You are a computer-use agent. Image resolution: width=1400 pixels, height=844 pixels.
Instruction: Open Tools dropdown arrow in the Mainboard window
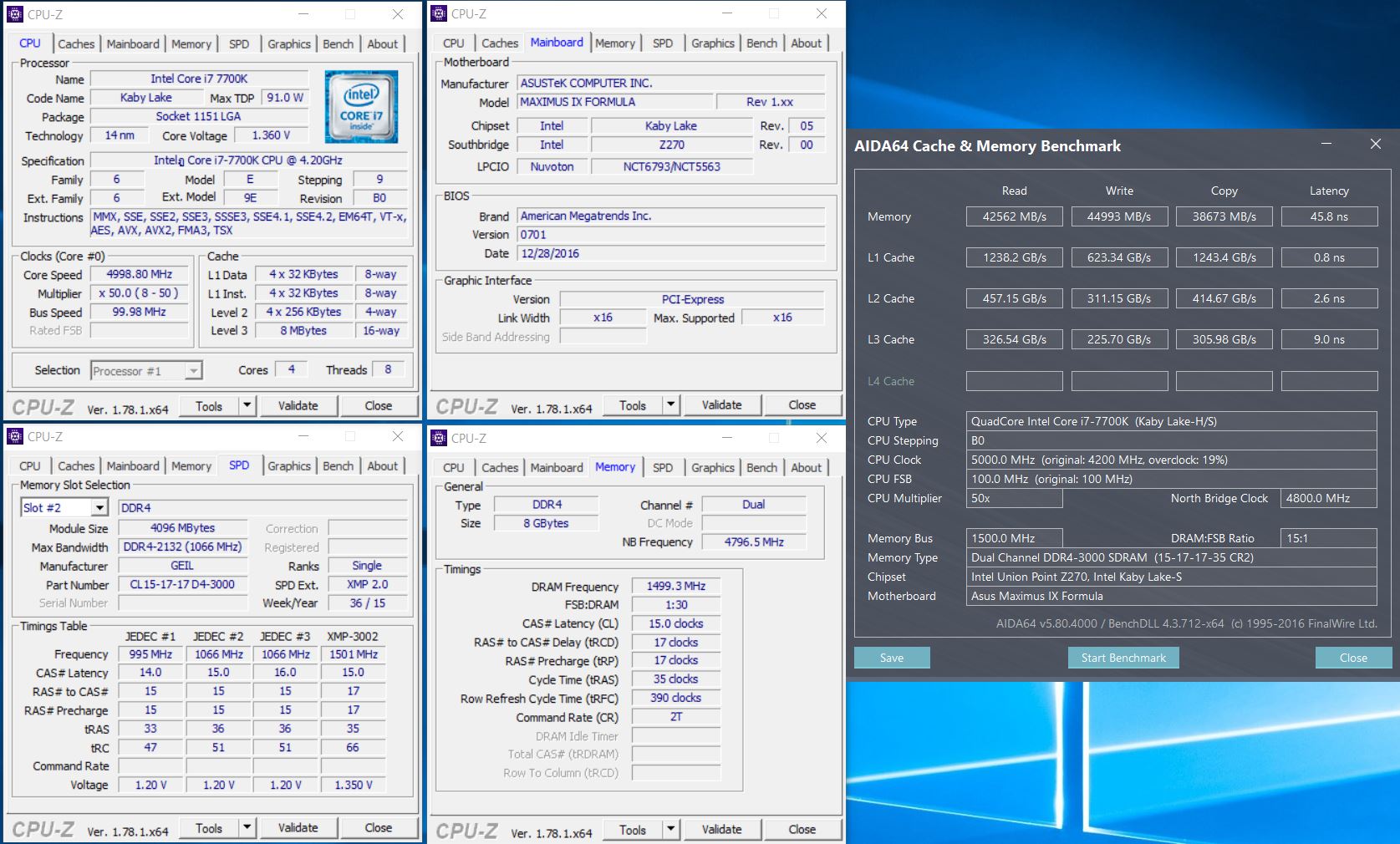[670, 405]
